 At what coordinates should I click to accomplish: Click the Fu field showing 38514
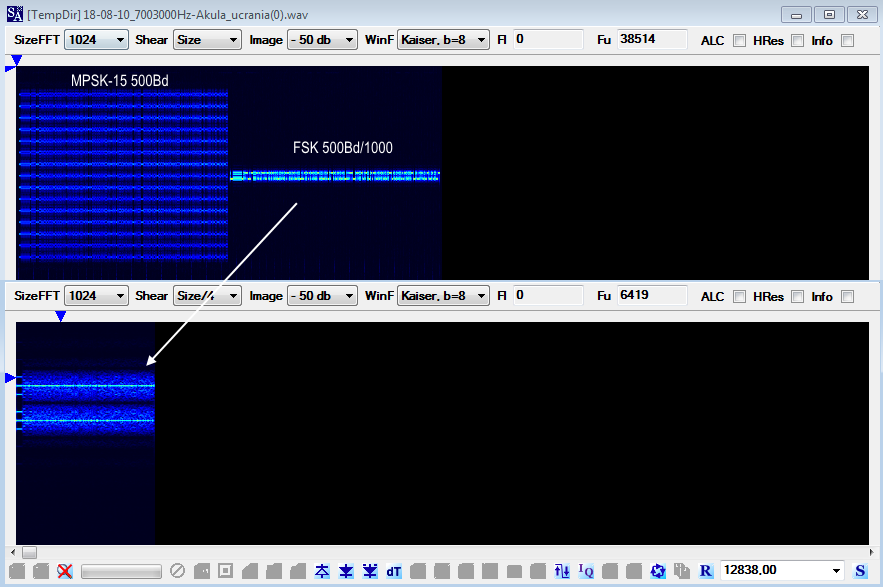point(652,39)
